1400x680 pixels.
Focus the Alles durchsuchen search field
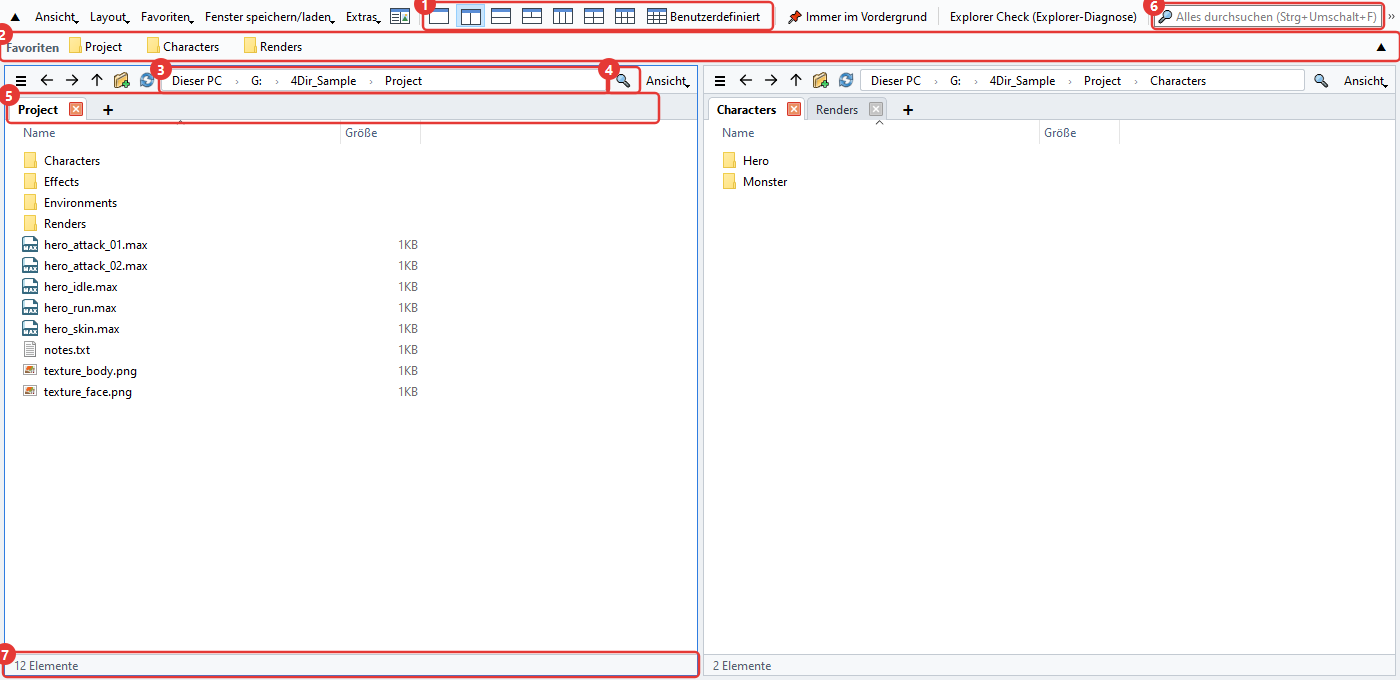(x=1268, y=17)
